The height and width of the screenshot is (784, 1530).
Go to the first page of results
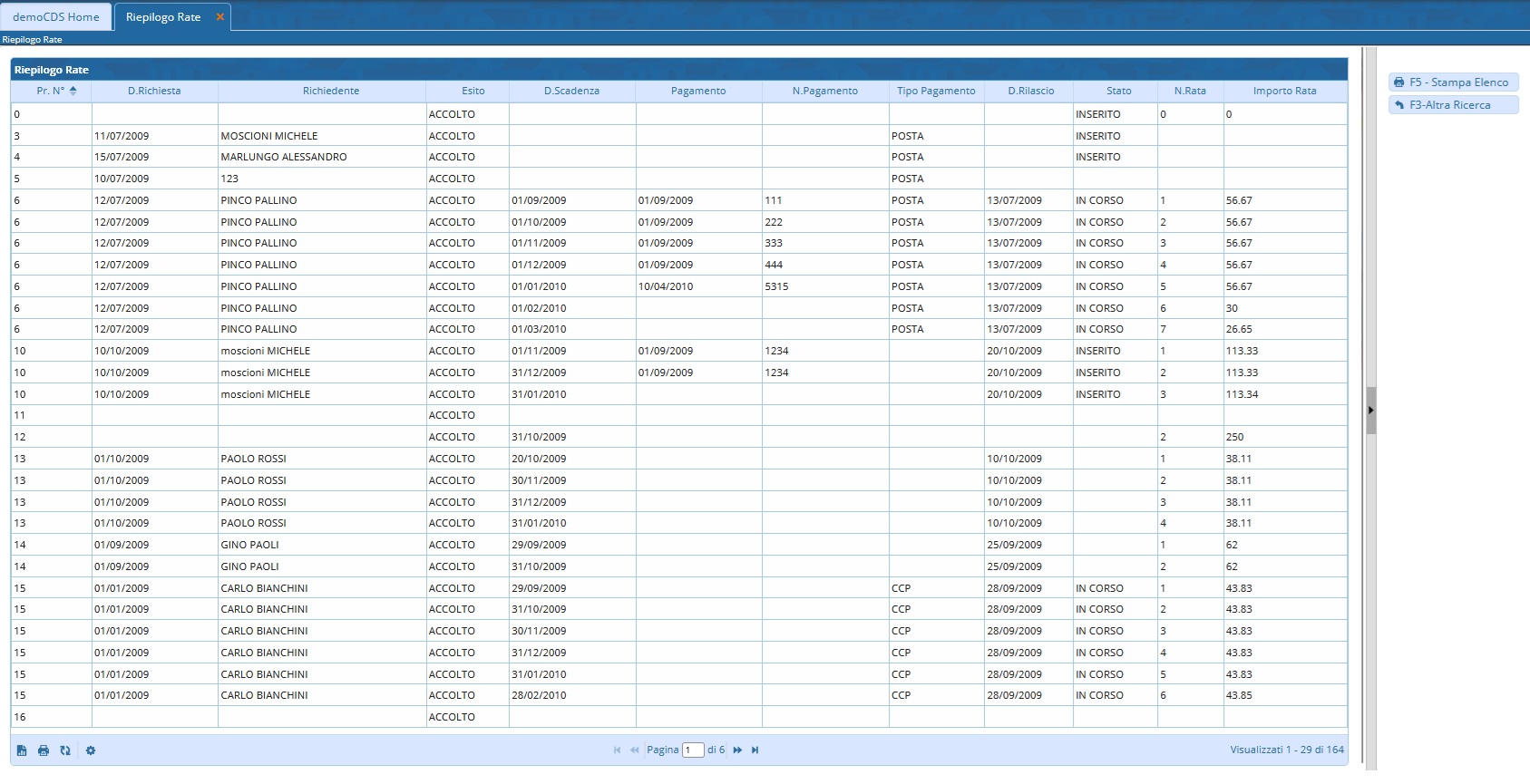click(618, 750)
